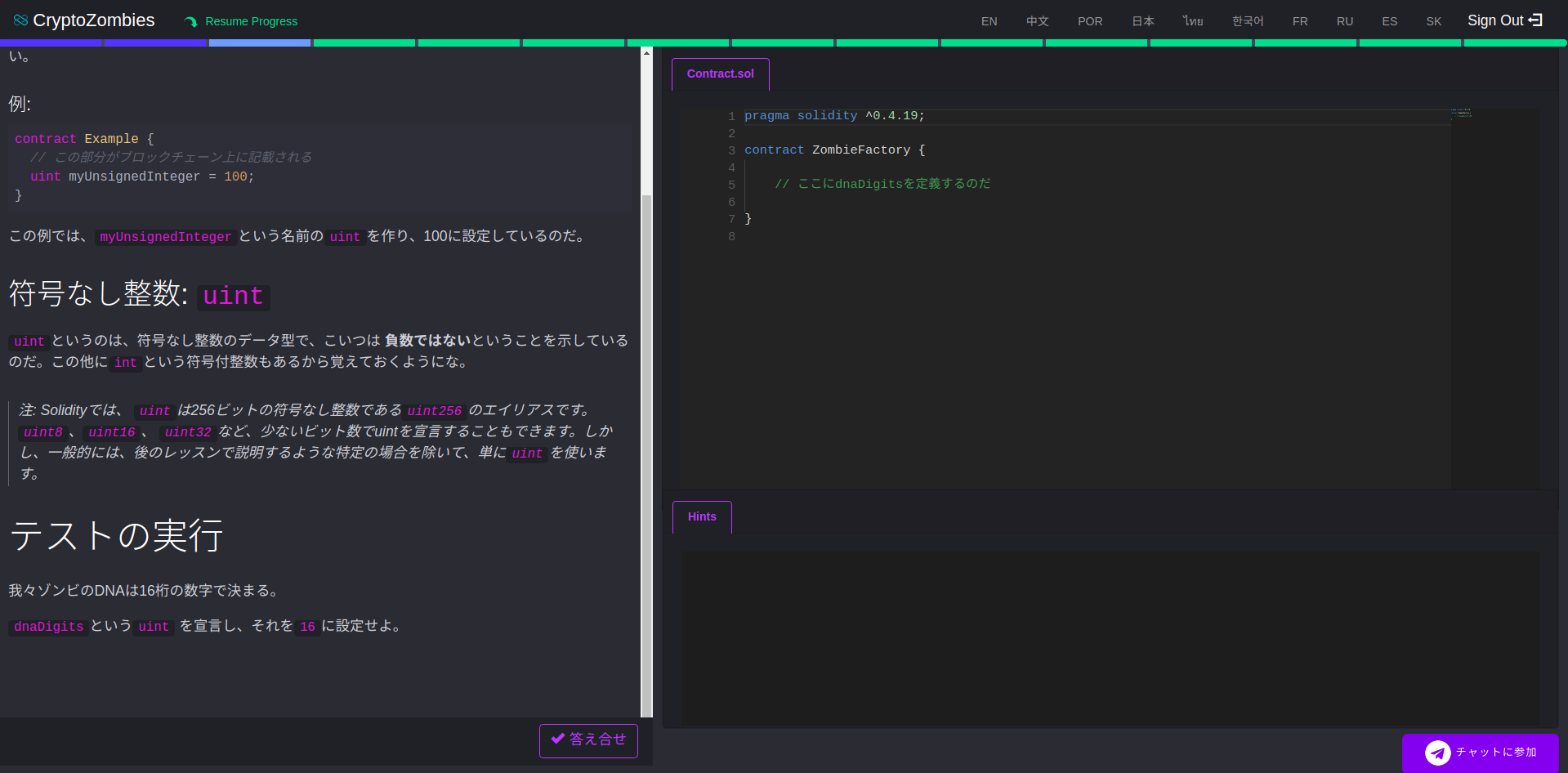Image resolution: width=1568 pixels, height=773 pixels.
Task: Click the first purple lesson progress segment
Action: point(51,43)
